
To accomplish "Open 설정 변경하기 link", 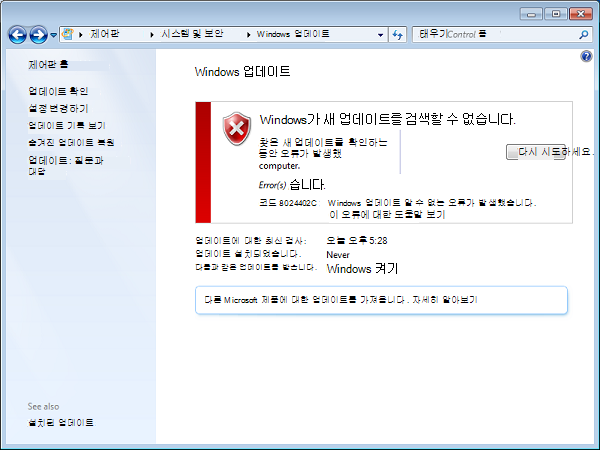I will click(x=58, y=108).
